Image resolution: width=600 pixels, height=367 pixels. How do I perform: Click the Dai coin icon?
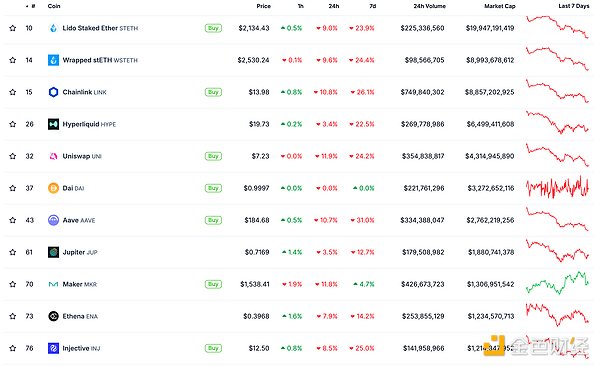[x=53, y=188]
